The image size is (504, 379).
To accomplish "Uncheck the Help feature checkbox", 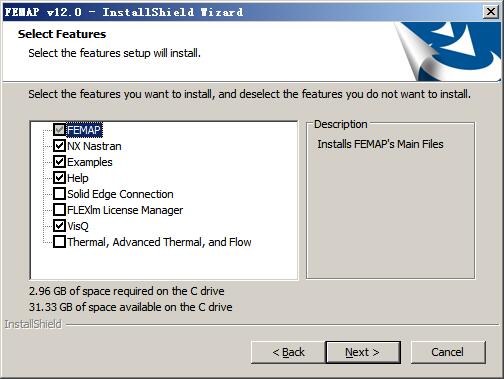I will pos(59,177).
